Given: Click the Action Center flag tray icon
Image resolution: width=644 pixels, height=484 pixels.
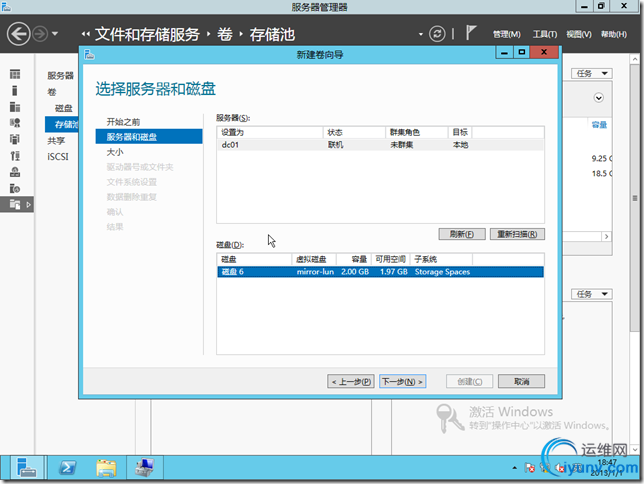Looking at the screenshot, I should pos(529,468).
